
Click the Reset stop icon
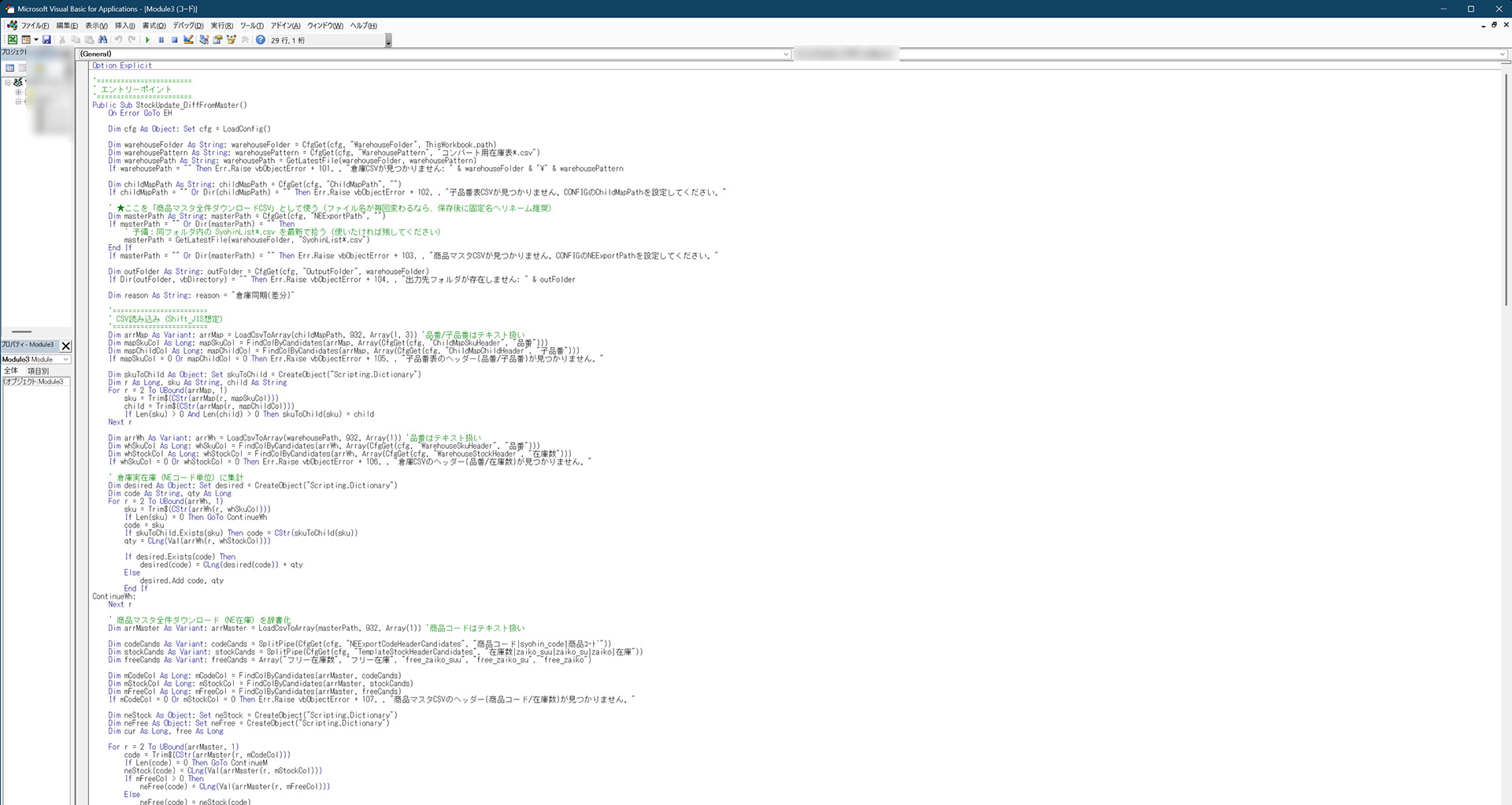tap(175, 40)
